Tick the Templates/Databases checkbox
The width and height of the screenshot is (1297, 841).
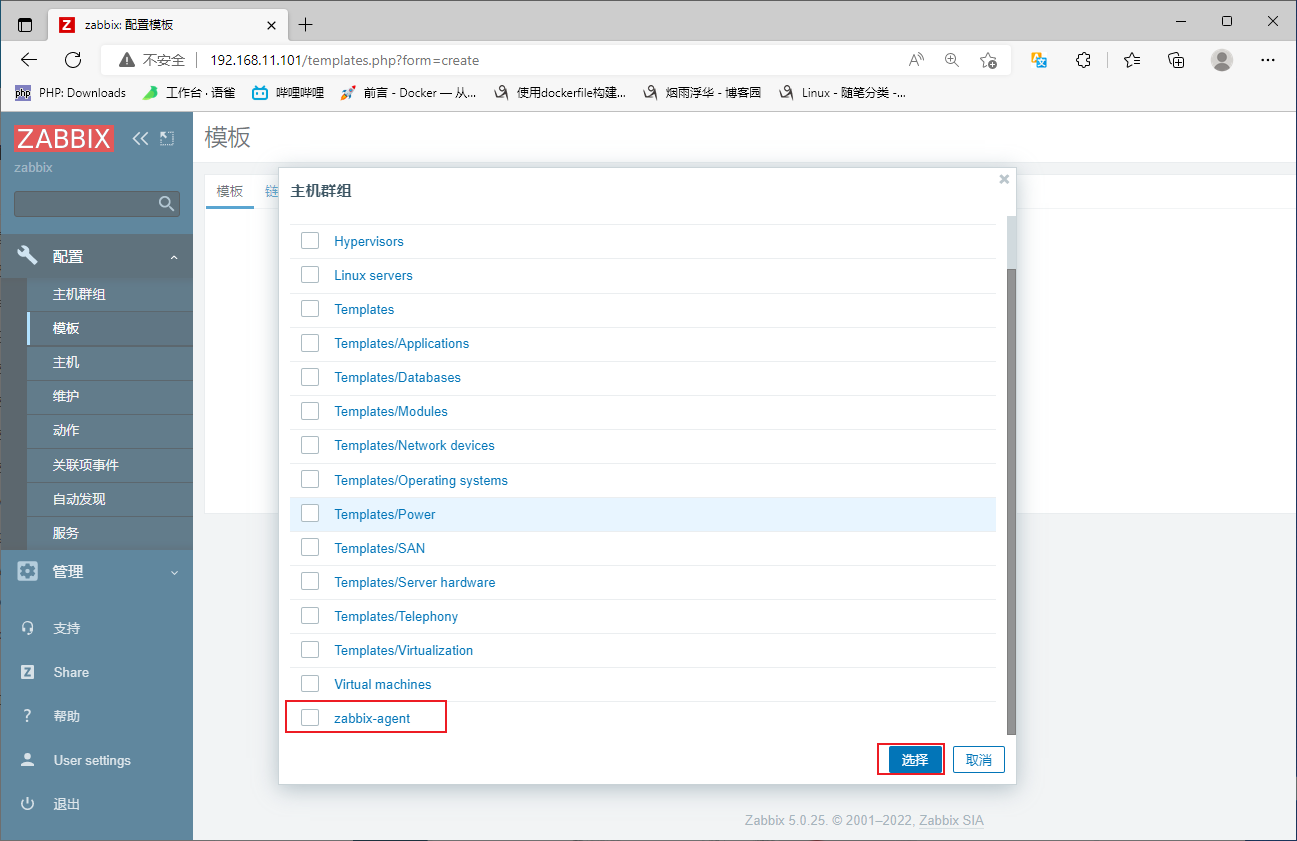click(310, 377)
